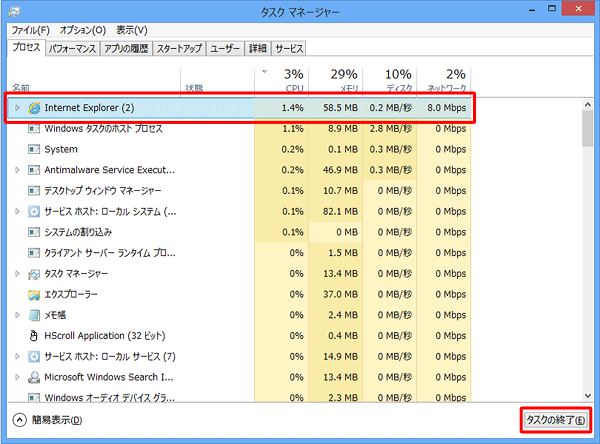Switch to the 詳細 tab

(258, 49)
